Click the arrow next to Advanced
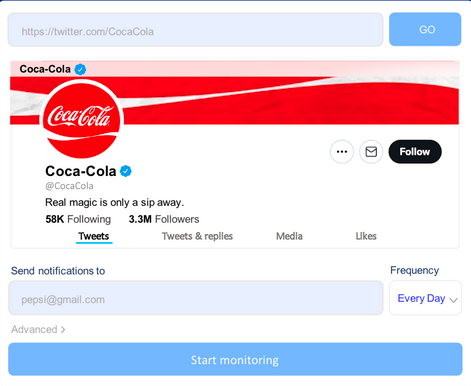471x386 pixels. coord(63,330)
